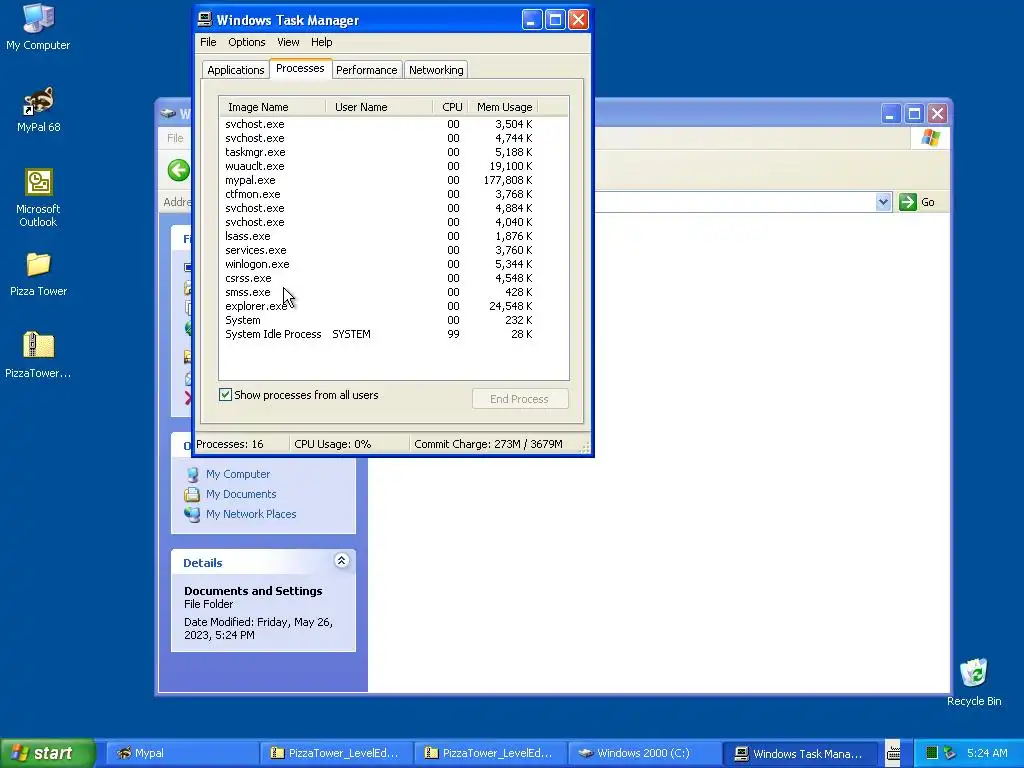Screen dimensions: 1024x768
Task: Sort processes by Mem Usage column
Action: (x=503, y=107)
